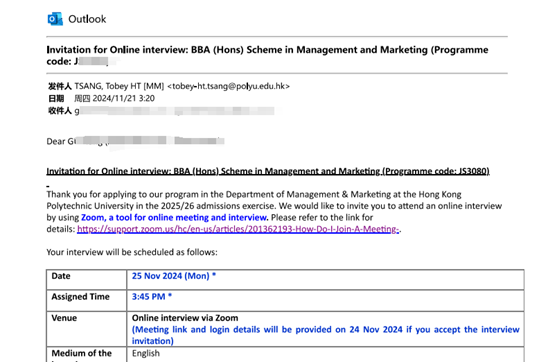Viewport: 548px width, 362px height.
Task: Click the recipient label 收件人
Action: pyautogui.click(x=60, y=111)
